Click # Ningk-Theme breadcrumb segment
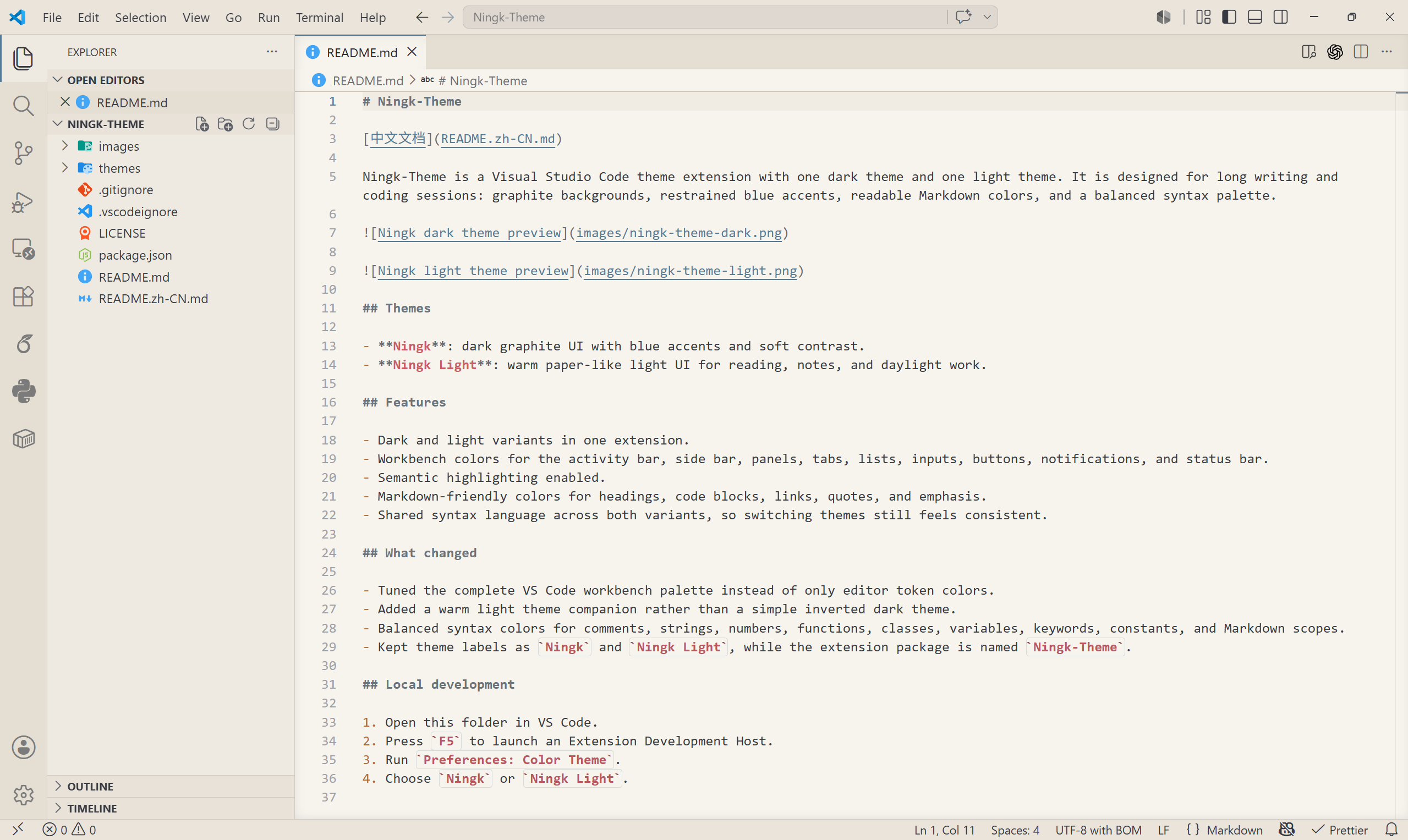This screenshot has width=1408, height=840. click(x=483, y=81)
